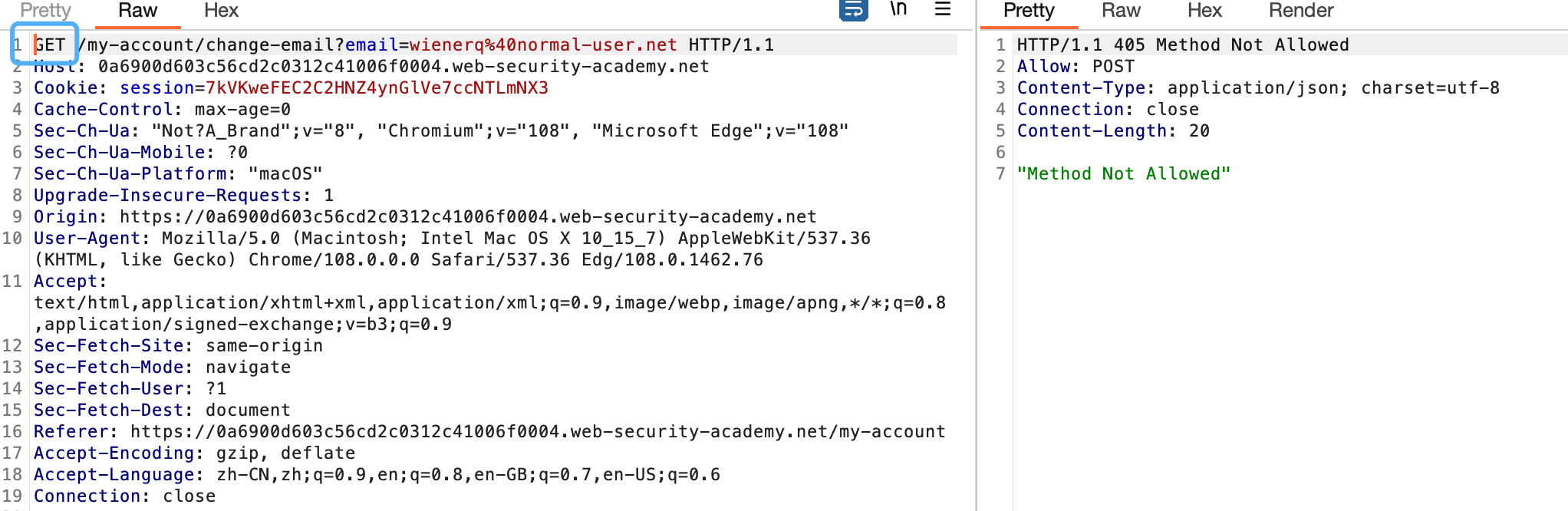Screen dimensions: 1568x511
Task: Open the response Hex tab
Action: pos(1204,11)
